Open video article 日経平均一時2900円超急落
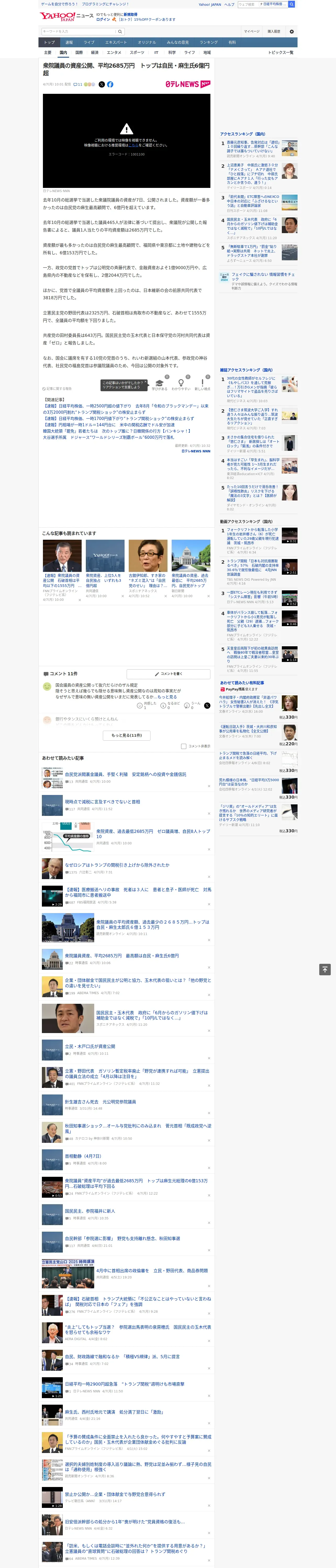Image resolution: width=336 pixels, height=1568 pixels. click(x=124, y=1383)
